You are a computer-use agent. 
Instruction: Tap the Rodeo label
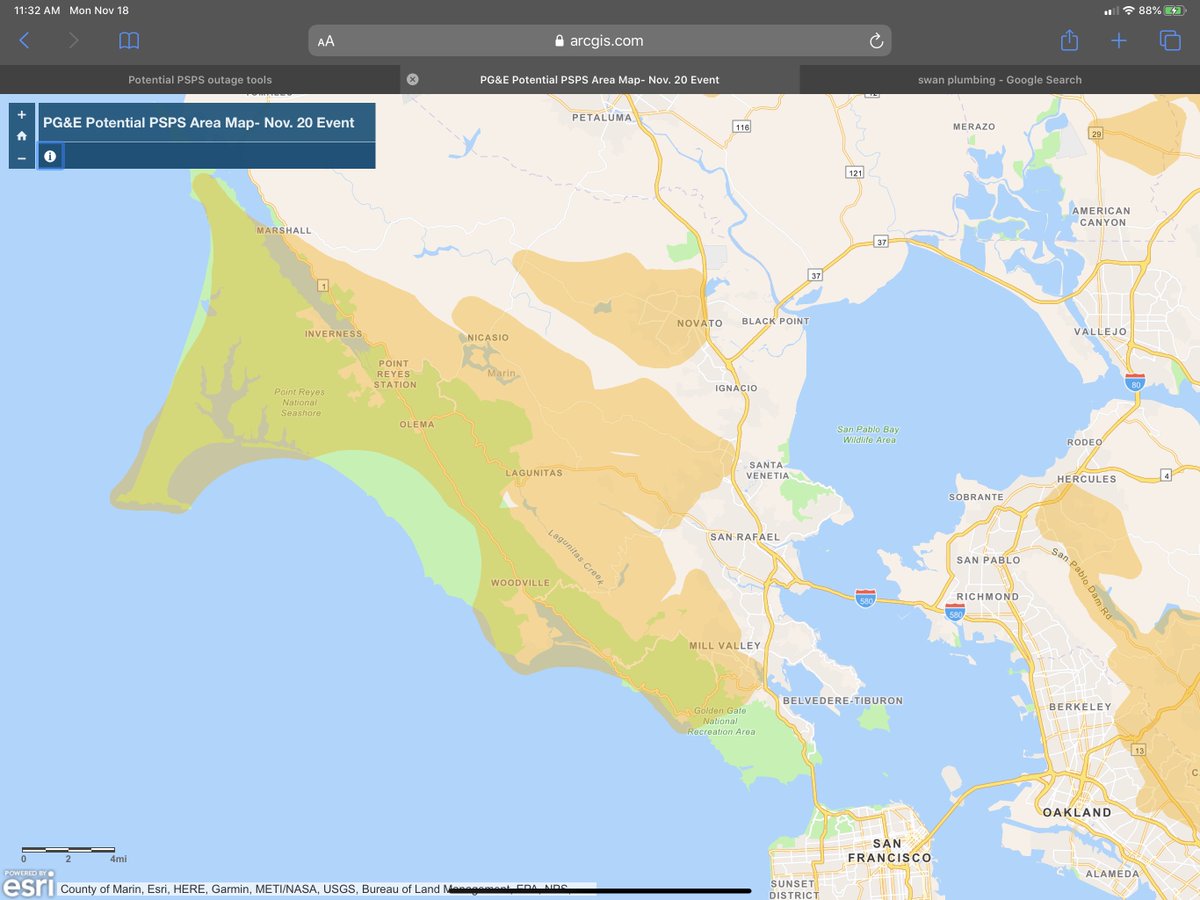coord(1085,442)
